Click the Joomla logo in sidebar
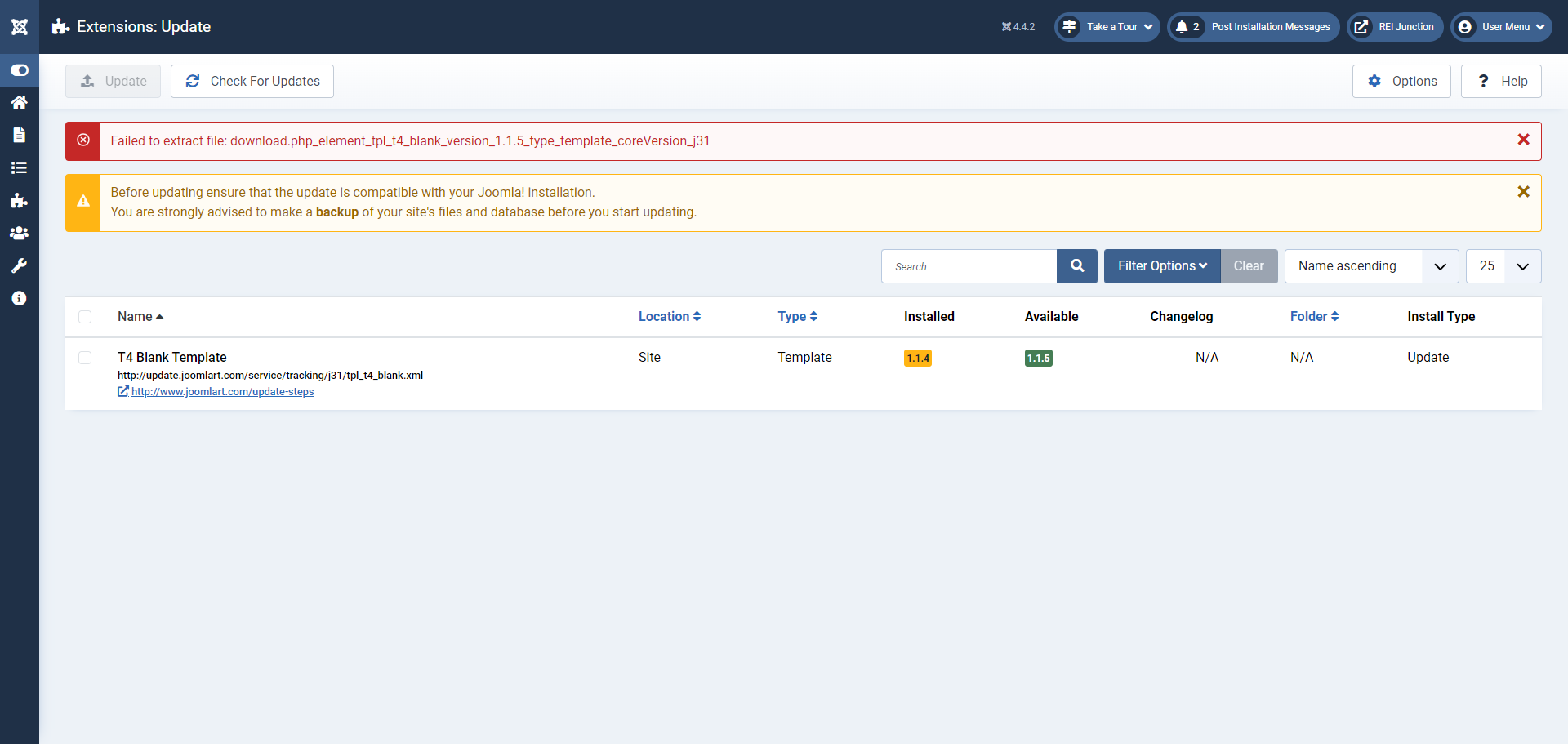 click(20, 27)
